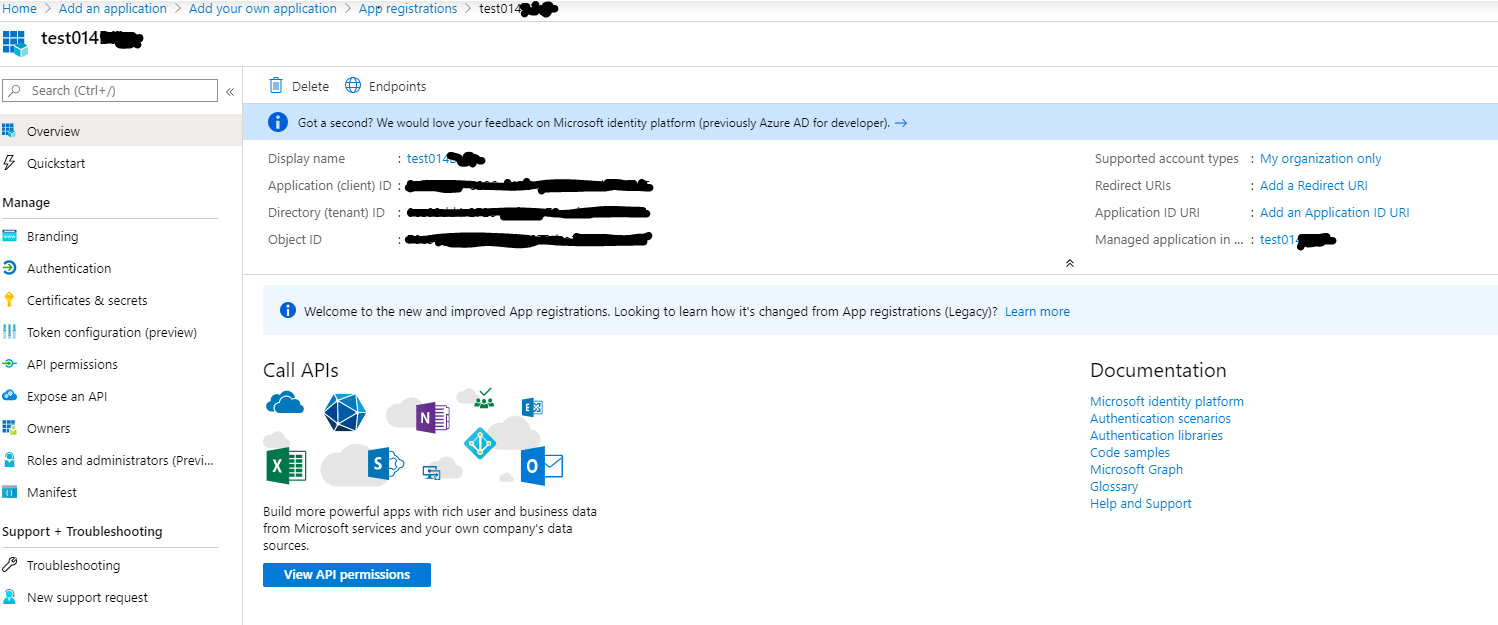Click the New support request icon

[9, 597]
